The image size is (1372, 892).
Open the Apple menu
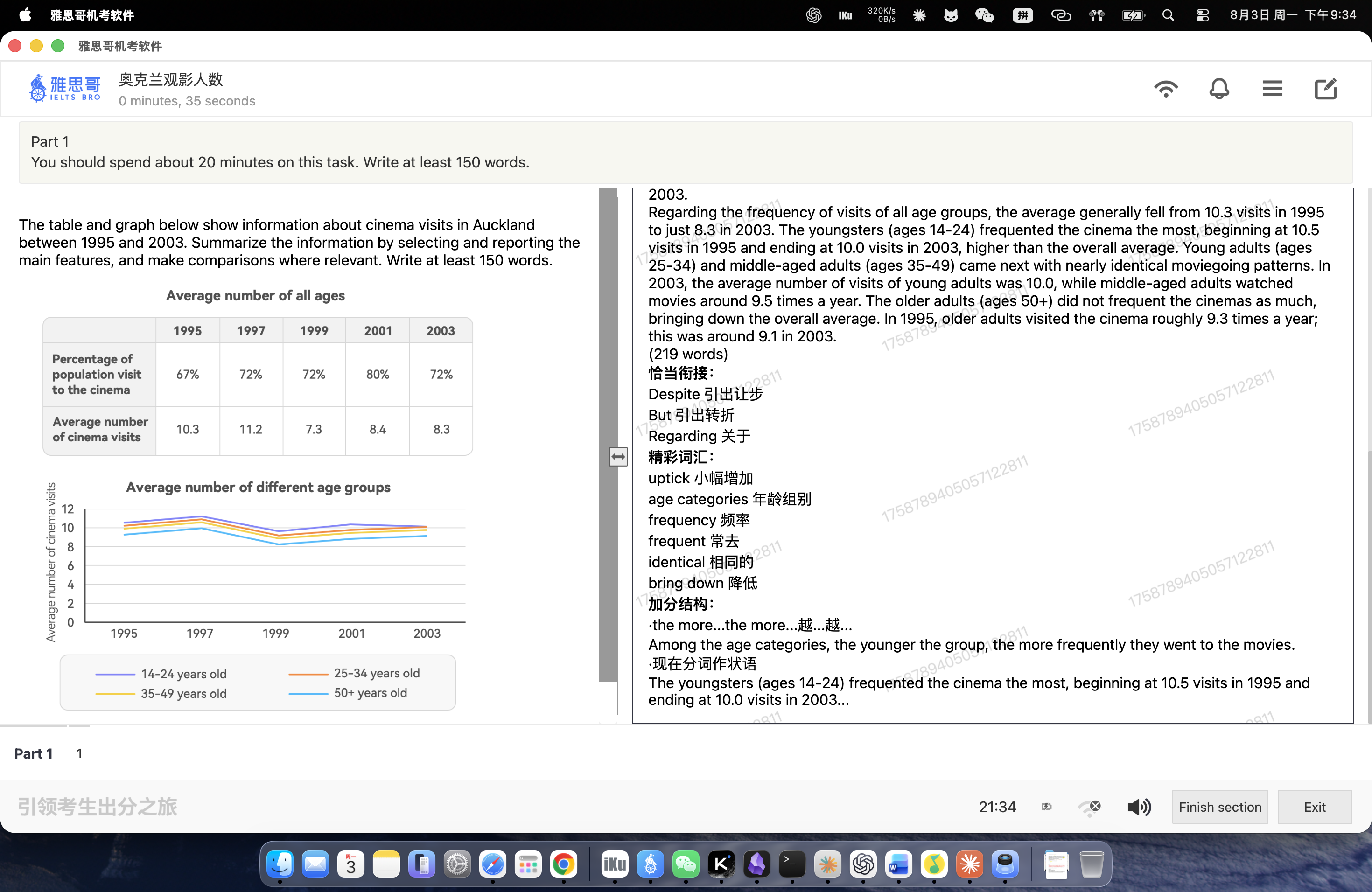(x=25, y=15)
